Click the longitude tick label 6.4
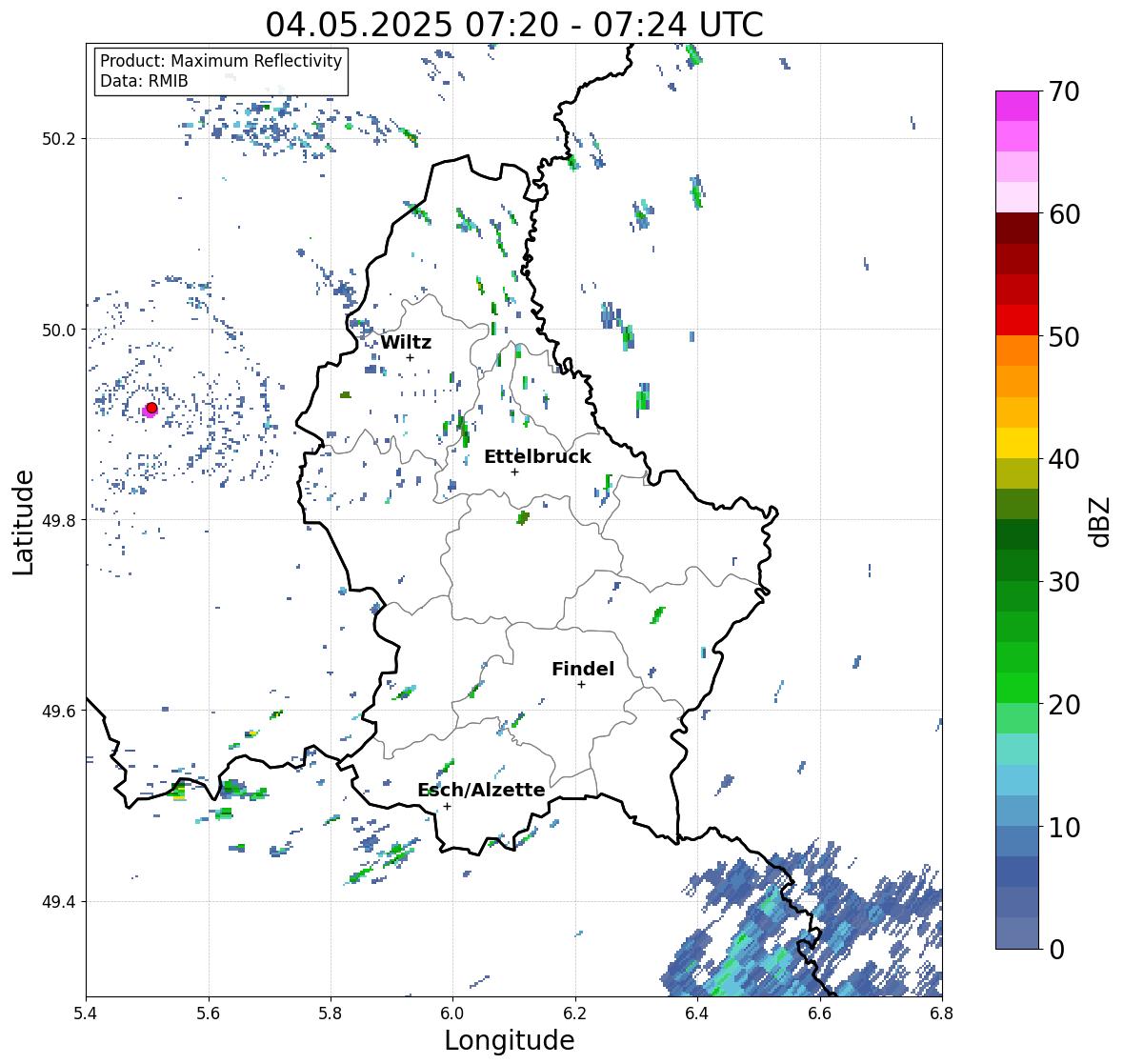The height and width of the screenshot is (1064, 1123). point(697,1014)
